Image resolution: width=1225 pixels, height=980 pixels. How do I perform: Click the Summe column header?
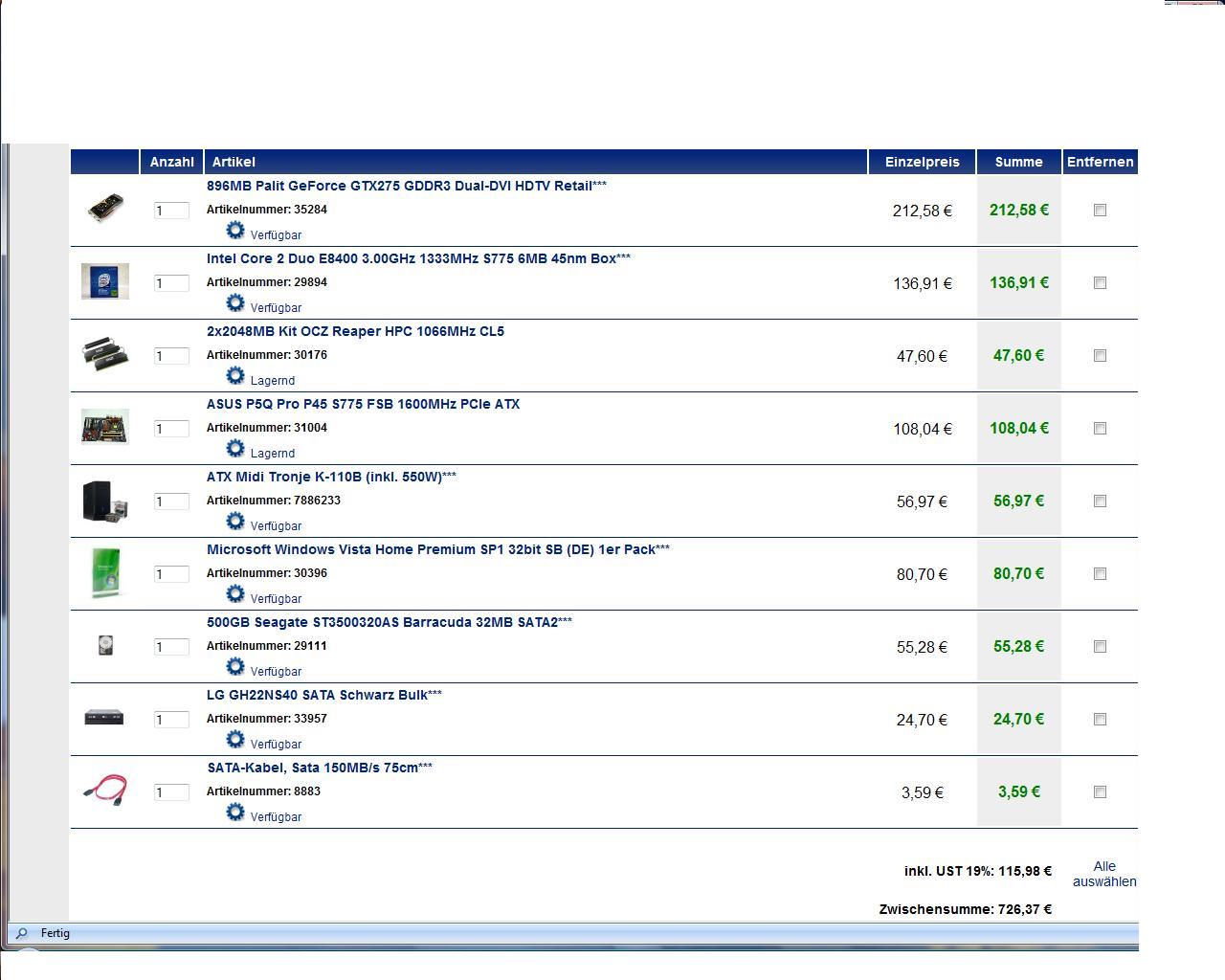click(x=1018, y=162)
